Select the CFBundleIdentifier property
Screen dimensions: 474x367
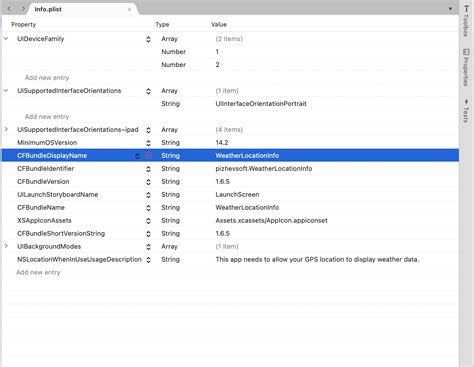point(46,168)
